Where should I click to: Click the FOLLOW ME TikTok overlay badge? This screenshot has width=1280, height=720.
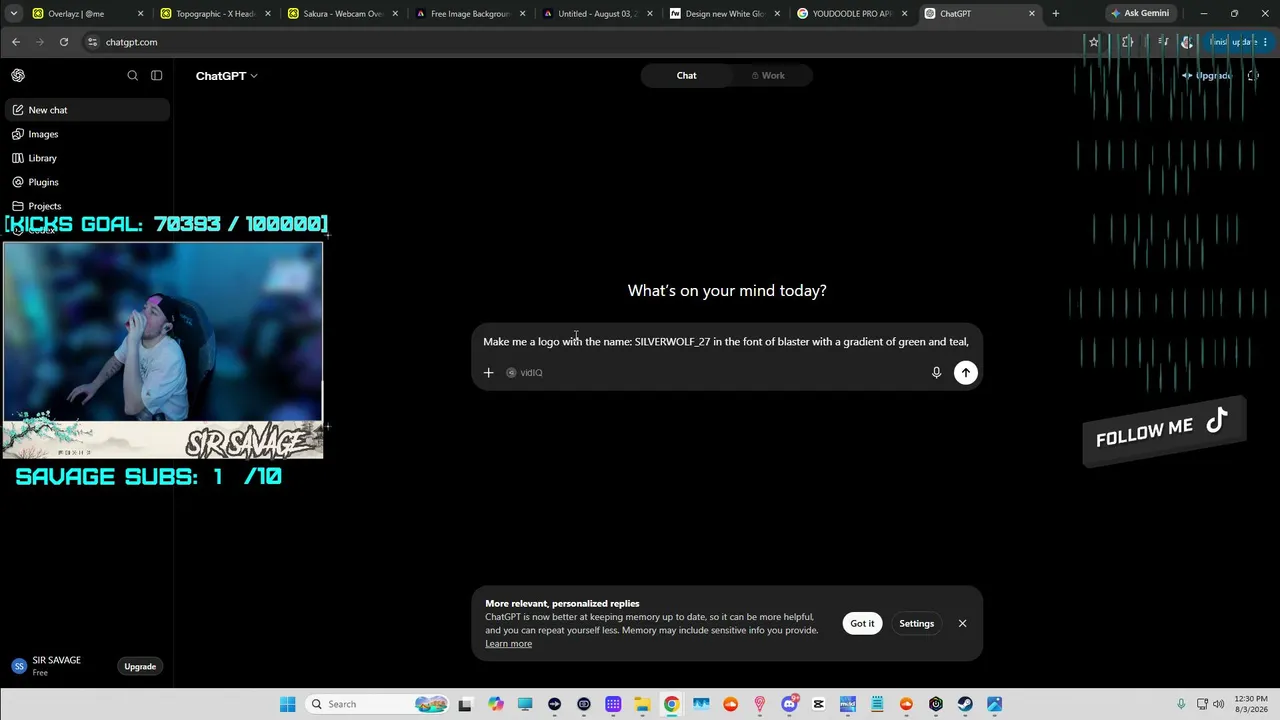[x=1163, y=429]
